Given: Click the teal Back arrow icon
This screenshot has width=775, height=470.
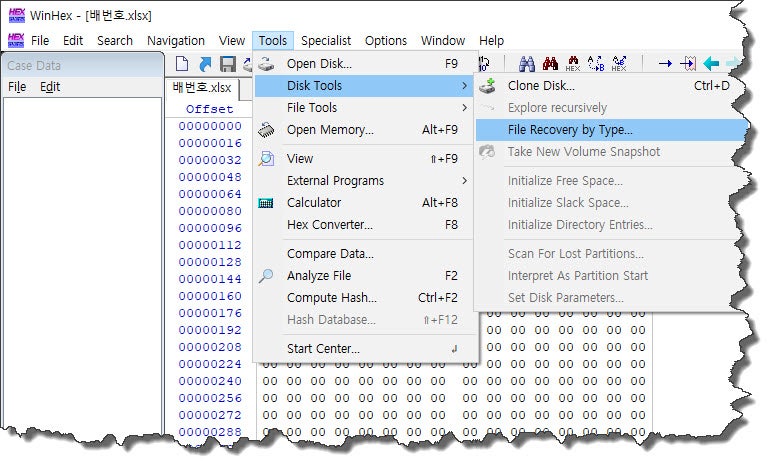Looking at the screenshot, I should click(711, 63).
